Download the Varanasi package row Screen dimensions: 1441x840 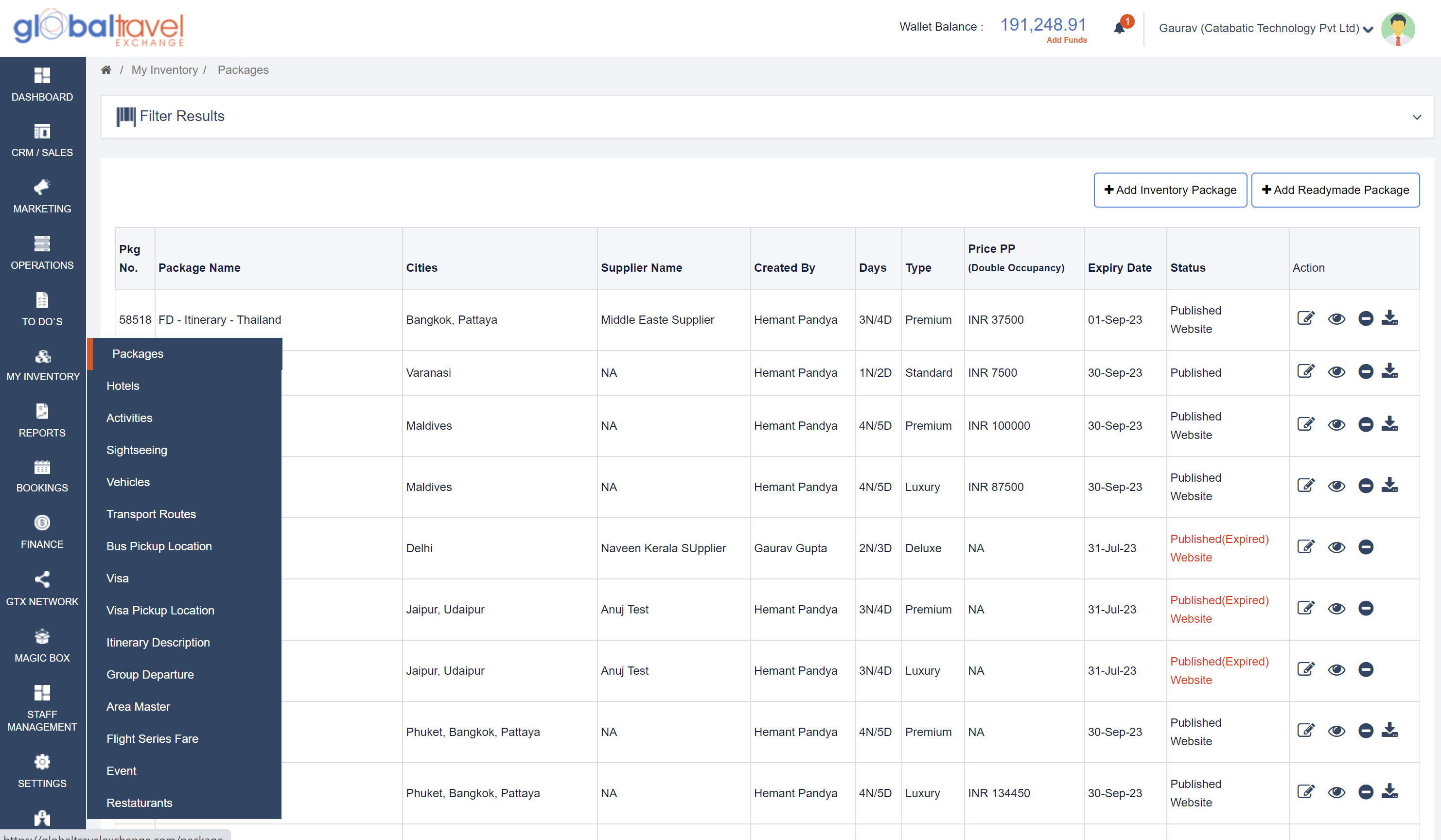[x=1389, y=372]
